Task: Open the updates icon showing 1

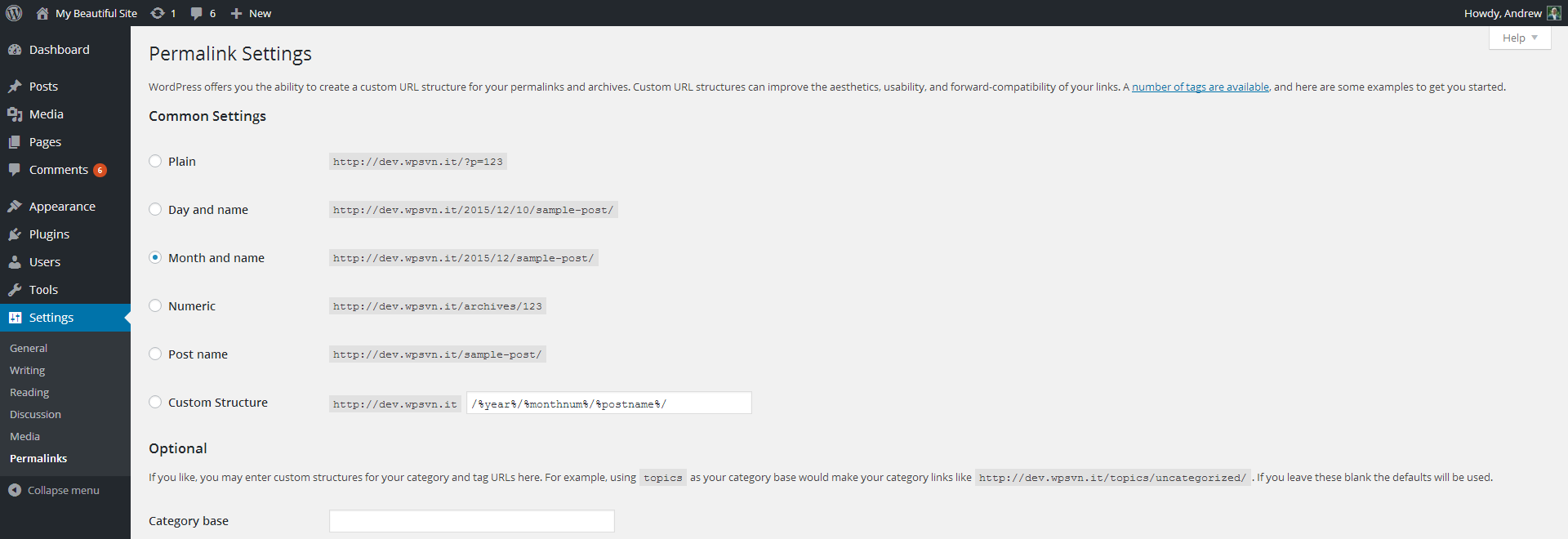Action: point(158,13)
